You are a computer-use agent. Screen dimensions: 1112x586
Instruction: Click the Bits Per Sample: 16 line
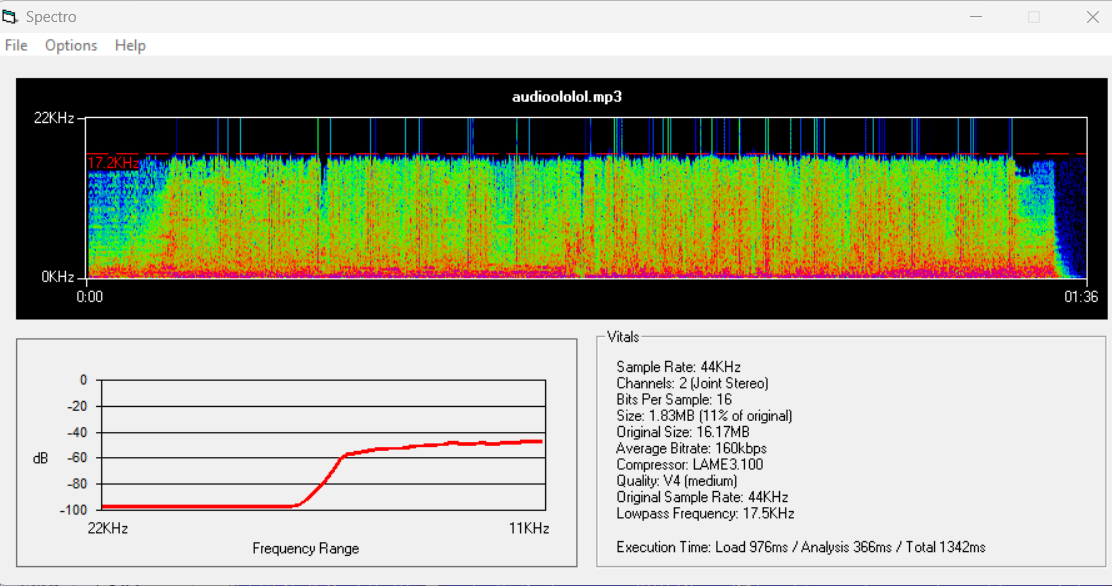point(674,399)
